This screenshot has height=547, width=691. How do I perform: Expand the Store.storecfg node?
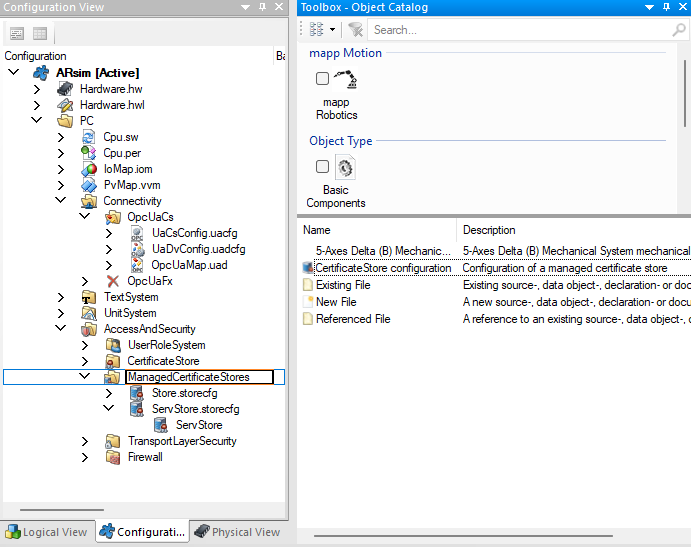(109, 393)
